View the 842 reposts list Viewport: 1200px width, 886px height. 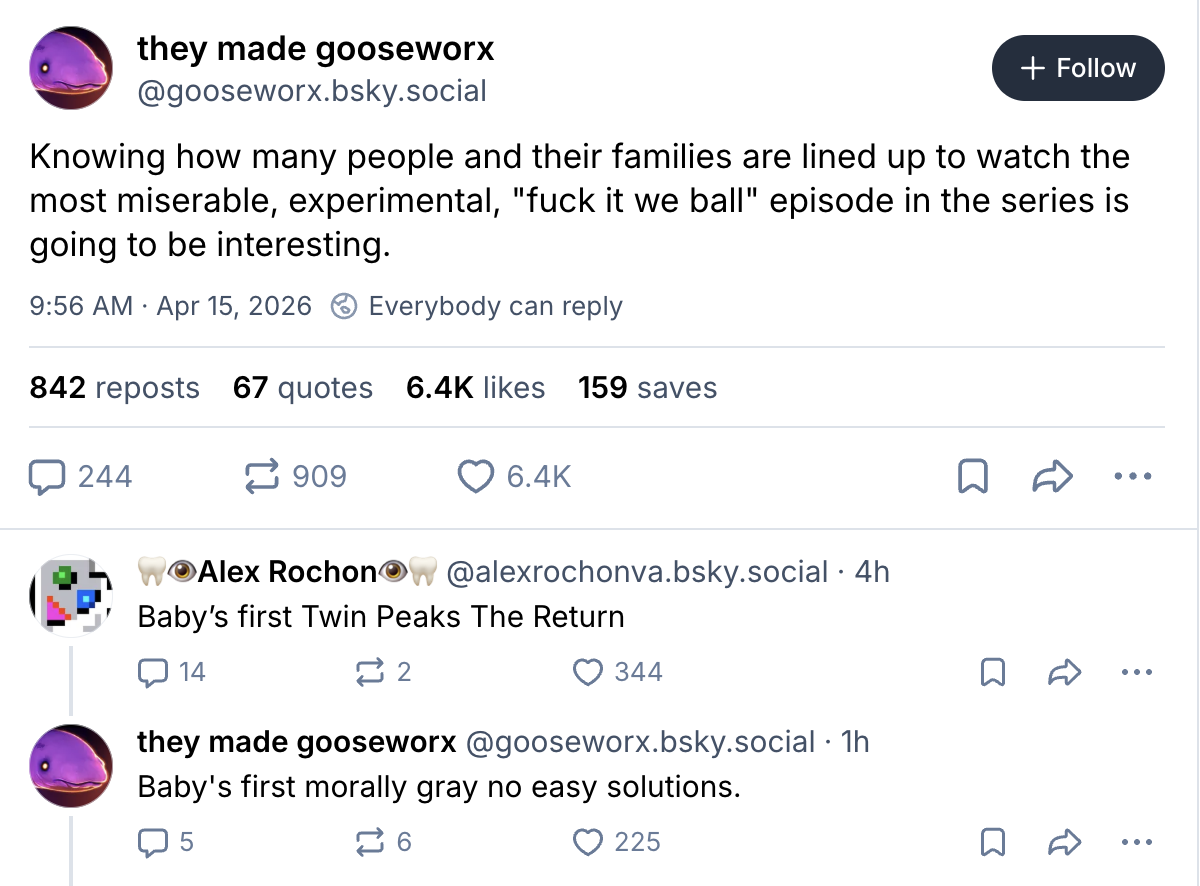point(115,388)
